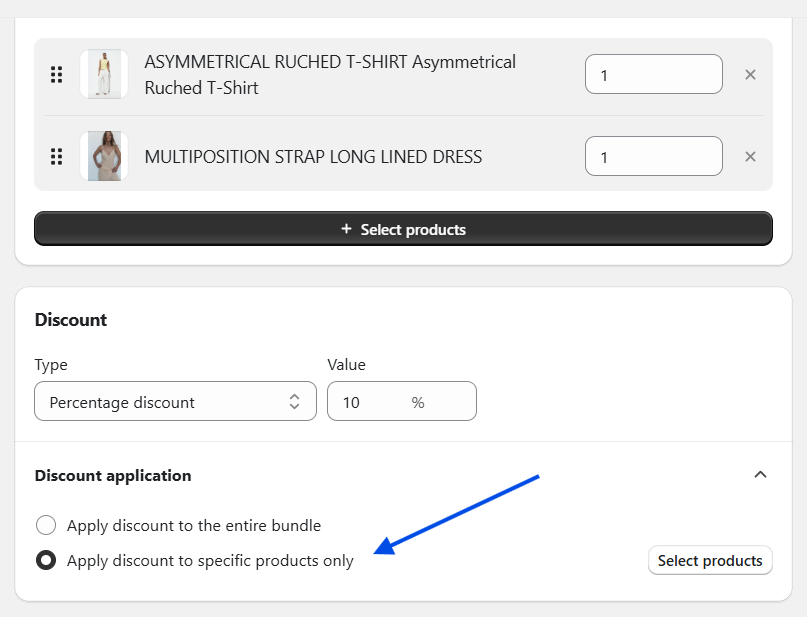Click the small Select products button
The height and width of the screenshot is (617, 807).
[710, 560]
